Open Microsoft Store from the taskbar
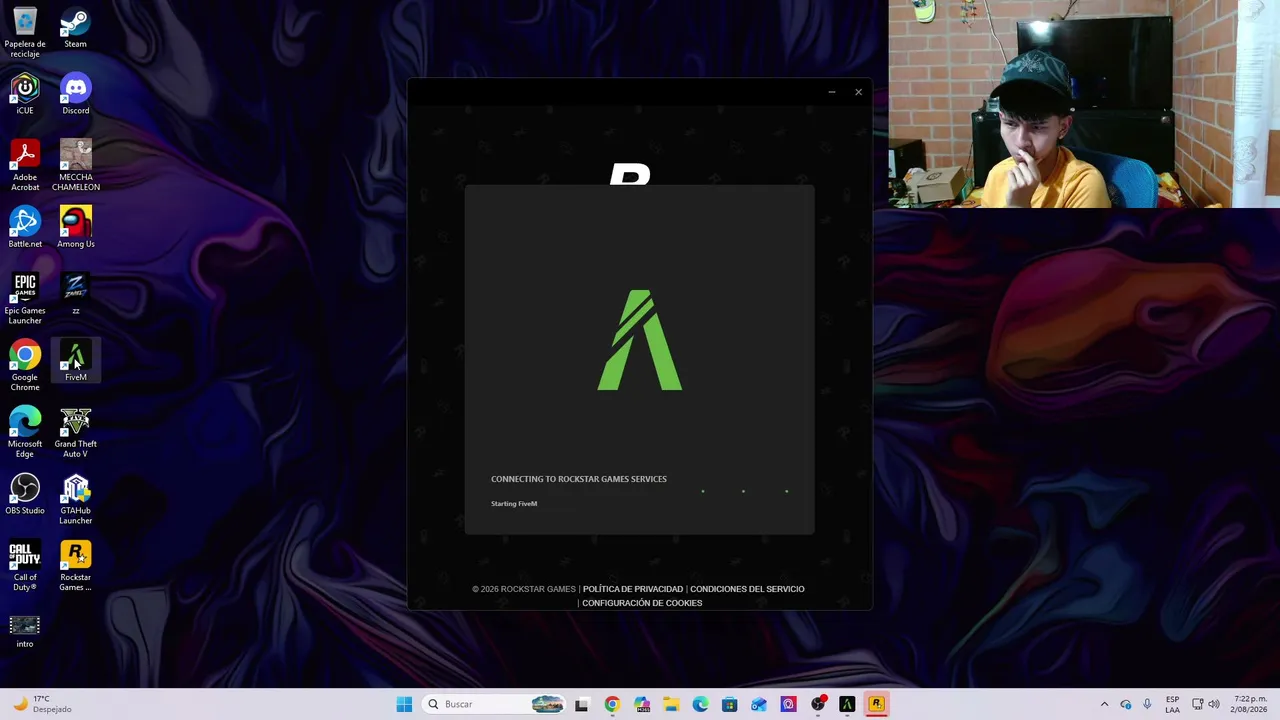The height and width of the screenshot is (720, 1280). [729, 704]
